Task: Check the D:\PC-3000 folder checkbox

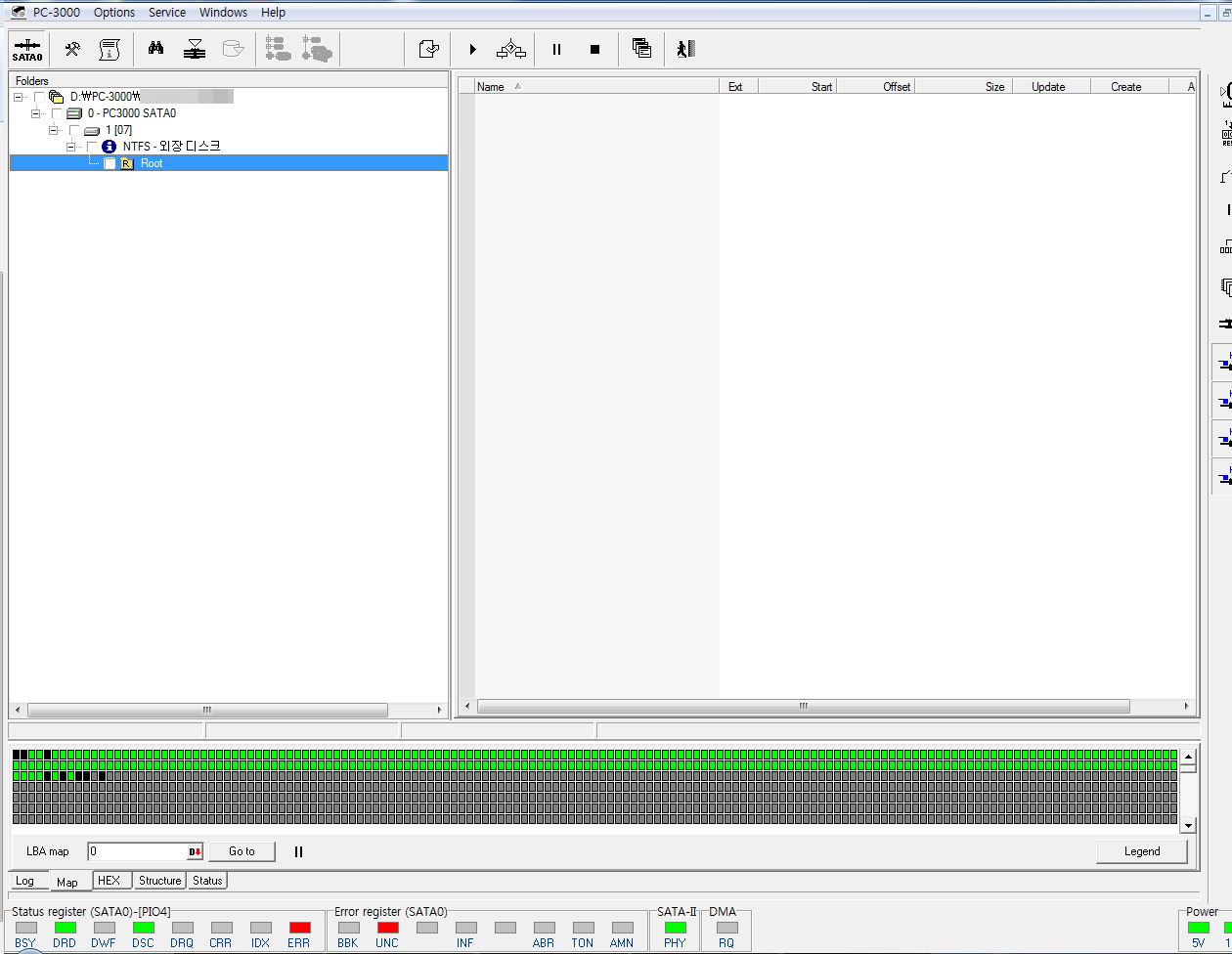Action: 40,97
